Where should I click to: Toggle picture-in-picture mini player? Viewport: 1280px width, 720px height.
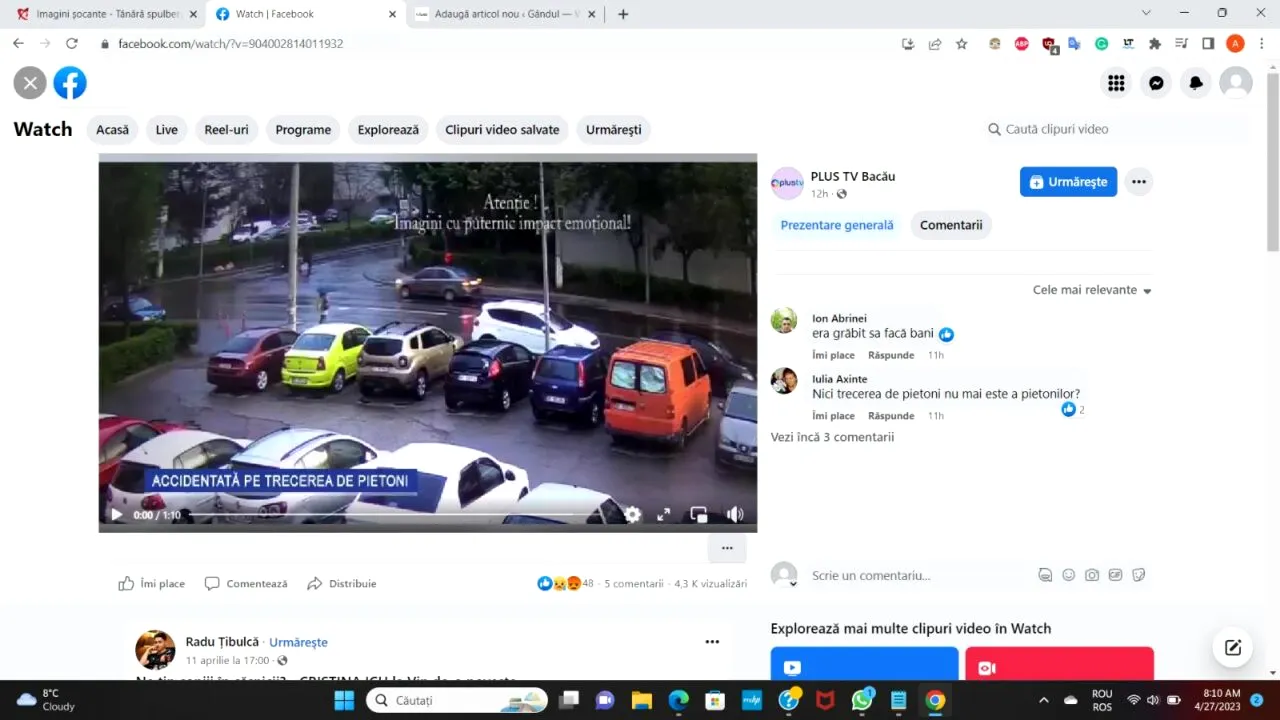699,515
